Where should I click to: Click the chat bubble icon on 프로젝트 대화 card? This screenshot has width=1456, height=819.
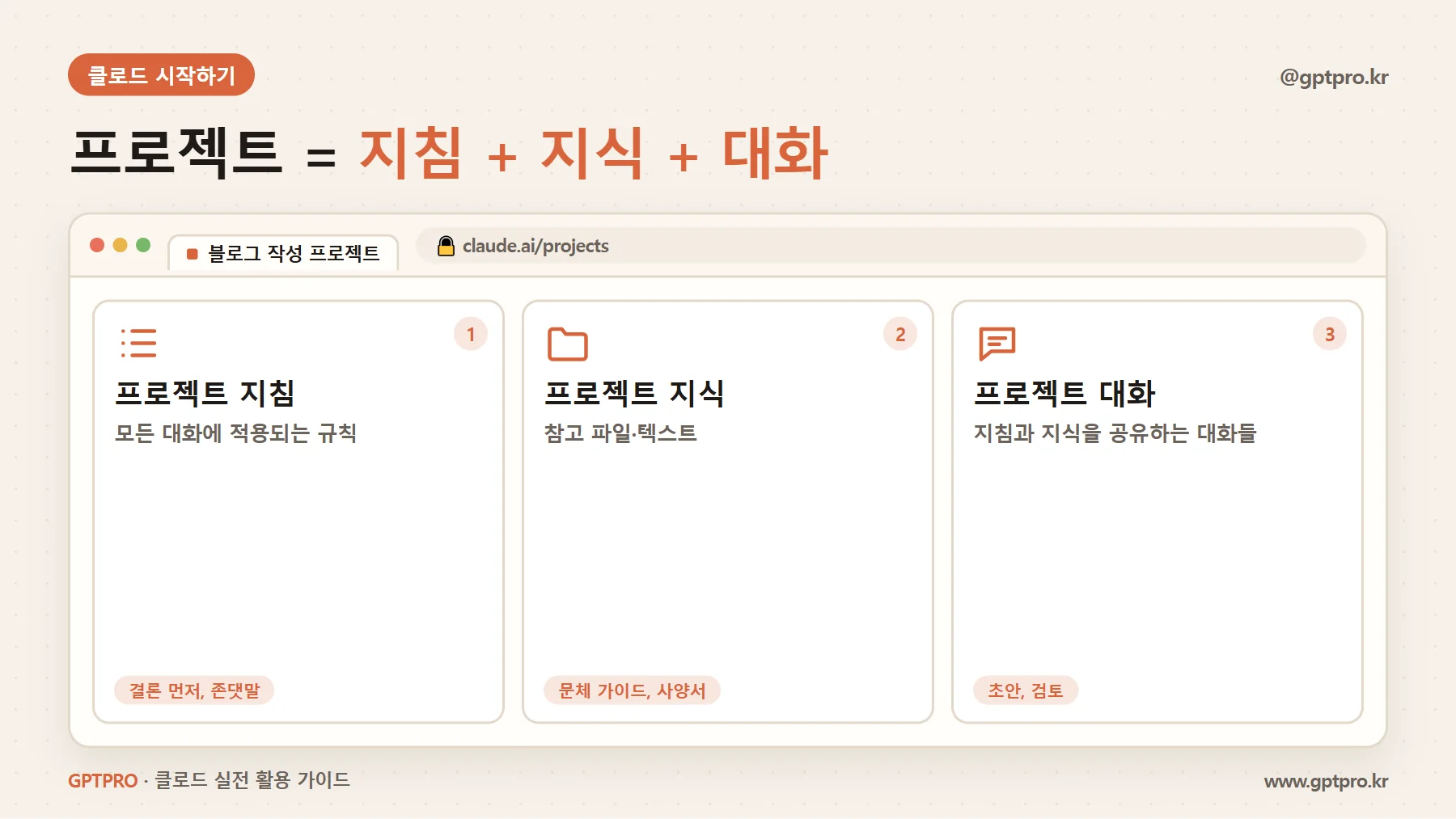[997, 344]
